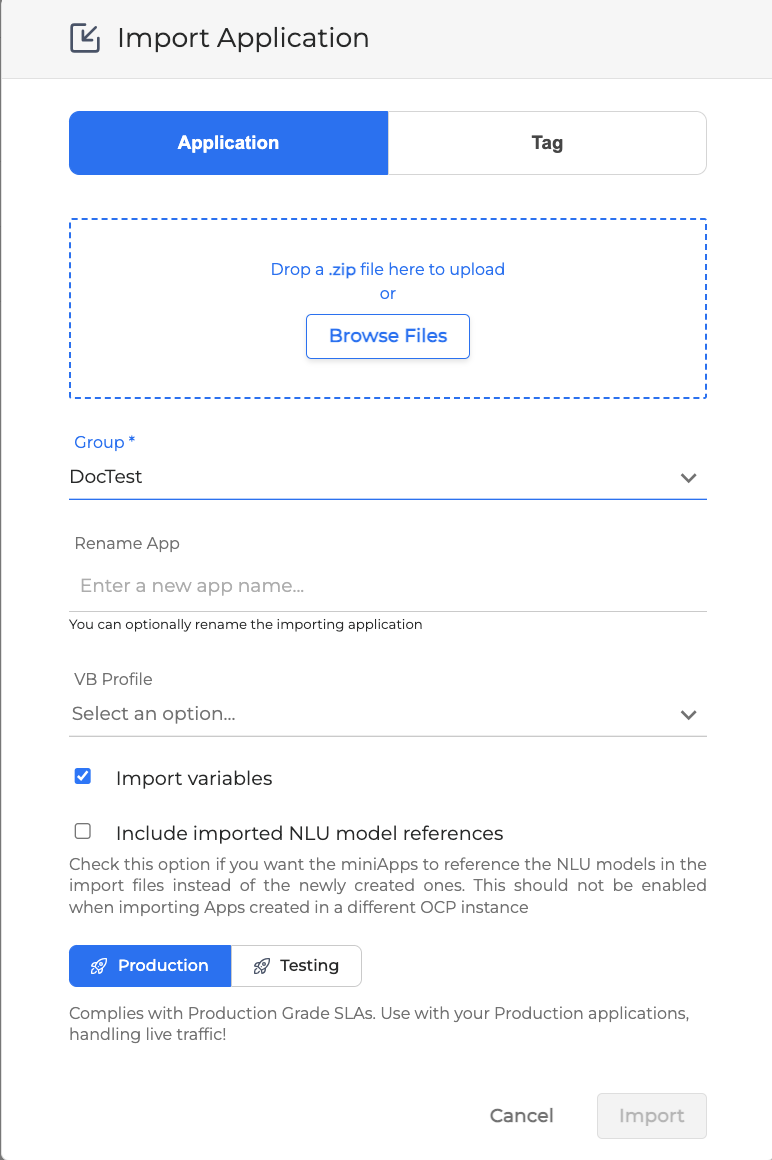
Task: Switch to the Tag tab
Action: click(x=547, y=142)
